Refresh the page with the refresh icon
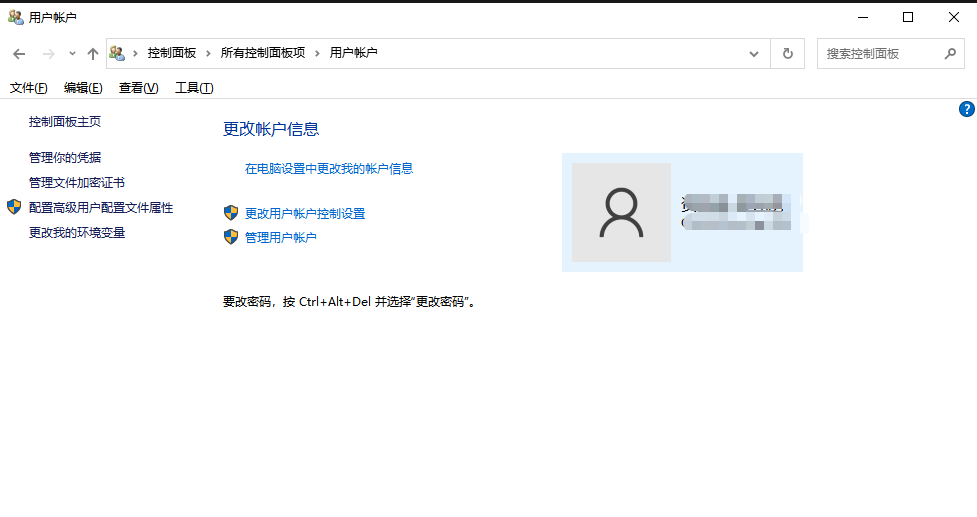This screenshot has height=517, width=977. point(788,54)
